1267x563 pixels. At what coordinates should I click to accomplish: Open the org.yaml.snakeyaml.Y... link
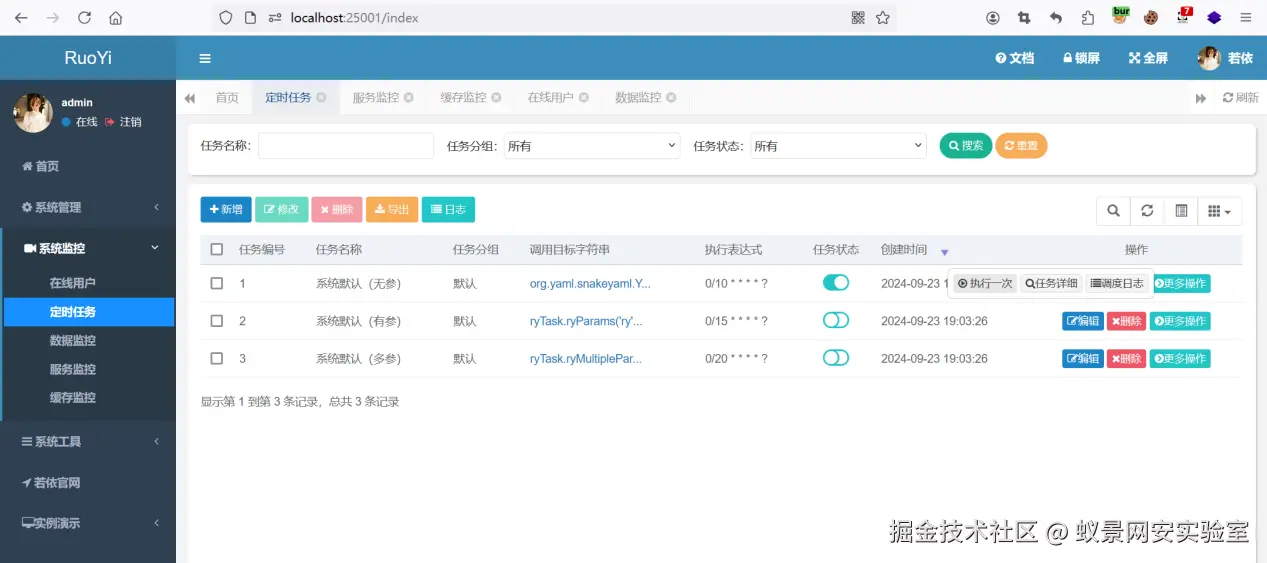tap(590, 284)
